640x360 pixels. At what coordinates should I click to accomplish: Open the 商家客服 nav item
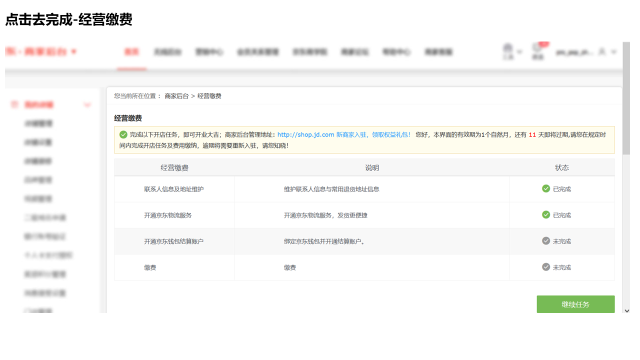coord(438,52)
